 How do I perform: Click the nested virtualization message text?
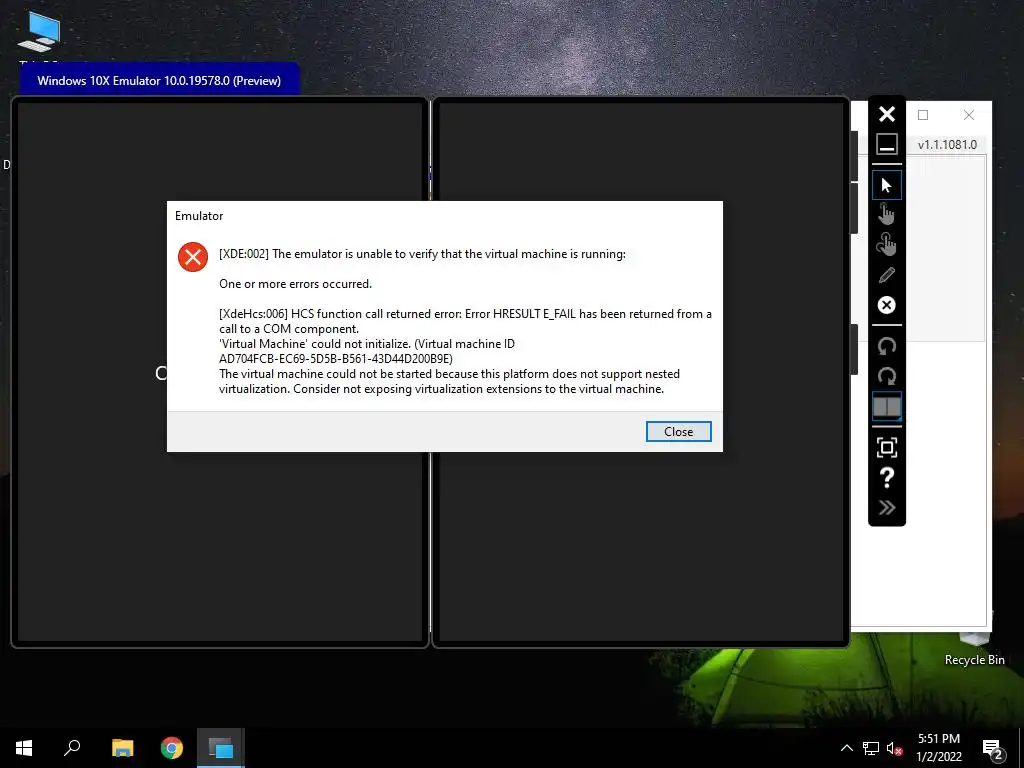pyautogui.click(x=449, y=381)
